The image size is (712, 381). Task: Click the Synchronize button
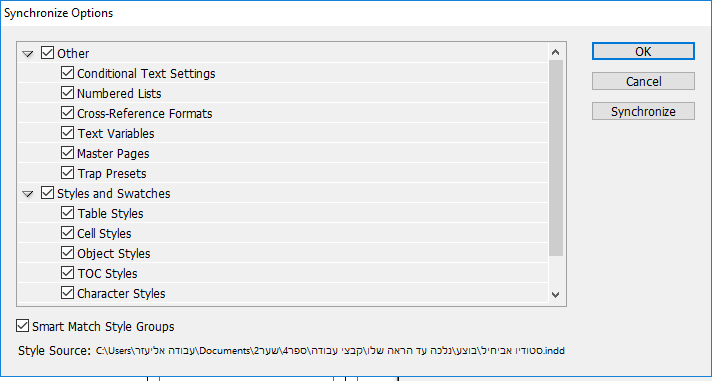coord(643,111)
